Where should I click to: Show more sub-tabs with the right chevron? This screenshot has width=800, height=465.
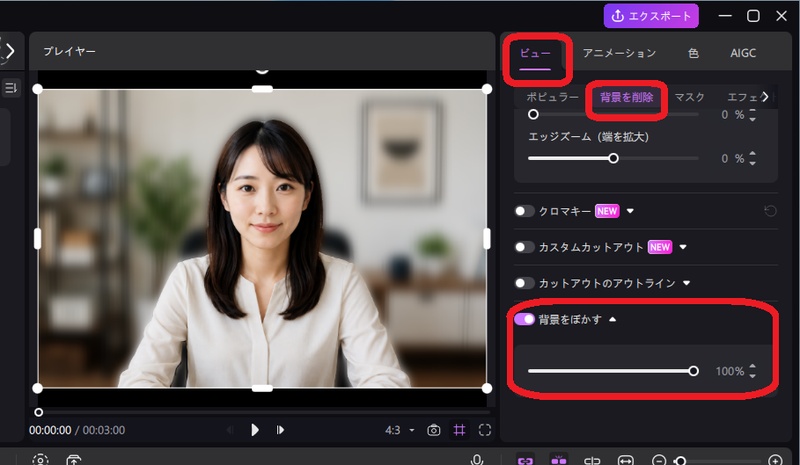(764, 96)
